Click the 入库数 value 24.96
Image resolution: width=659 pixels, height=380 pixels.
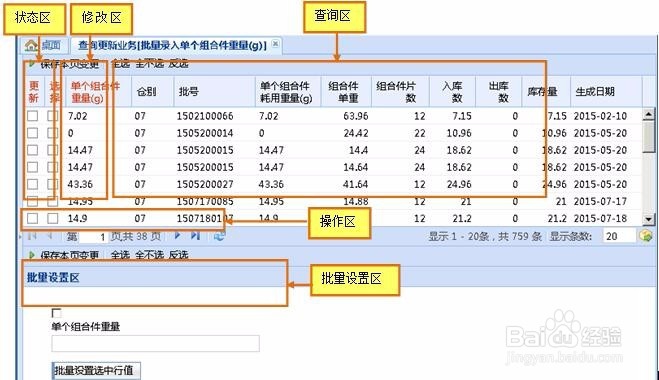click(x=459, y=184)
